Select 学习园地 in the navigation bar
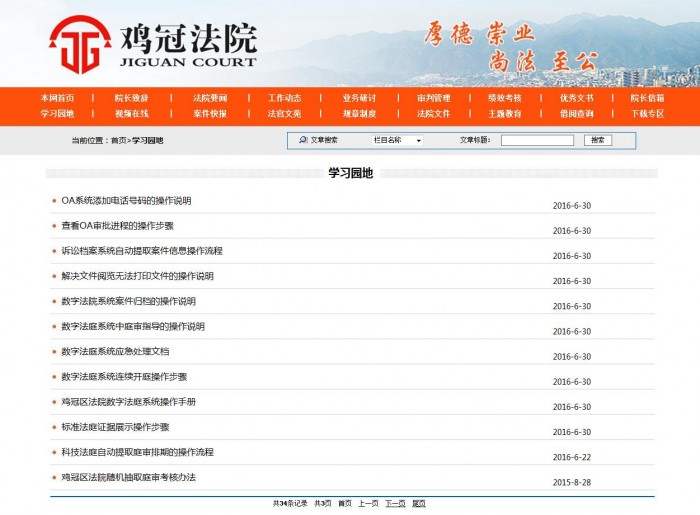Viewport: 700px width, 515px height. (x=57, y=113)
